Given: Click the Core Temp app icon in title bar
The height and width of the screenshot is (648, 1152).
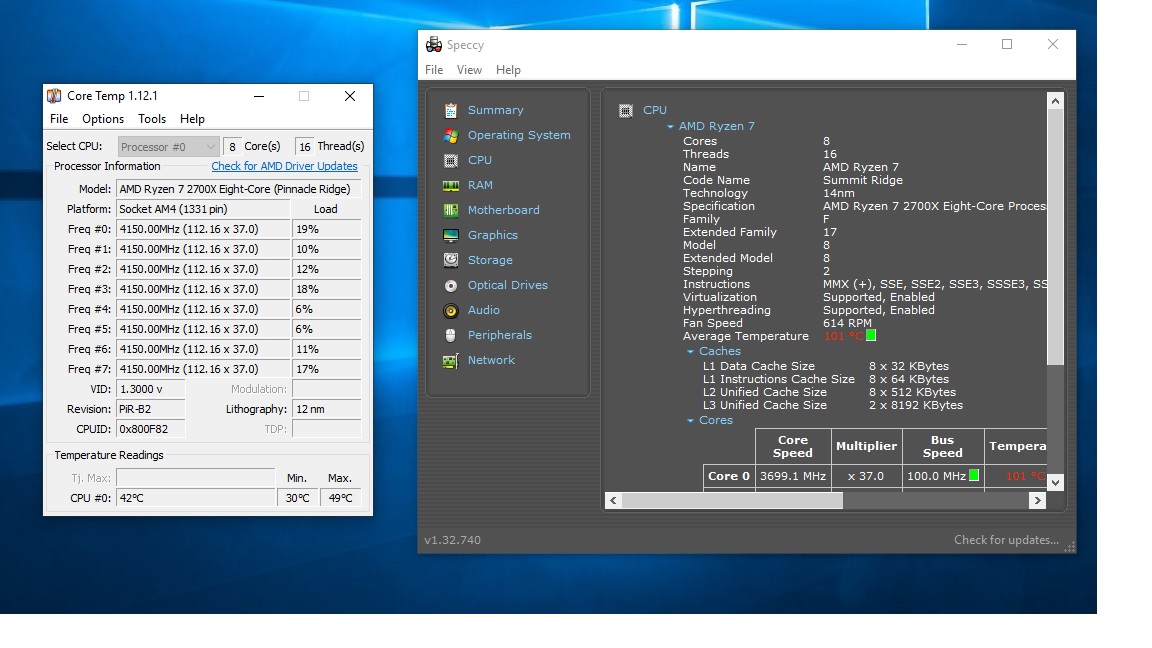Looking at the screenshot, I should (x=54, y=96).
